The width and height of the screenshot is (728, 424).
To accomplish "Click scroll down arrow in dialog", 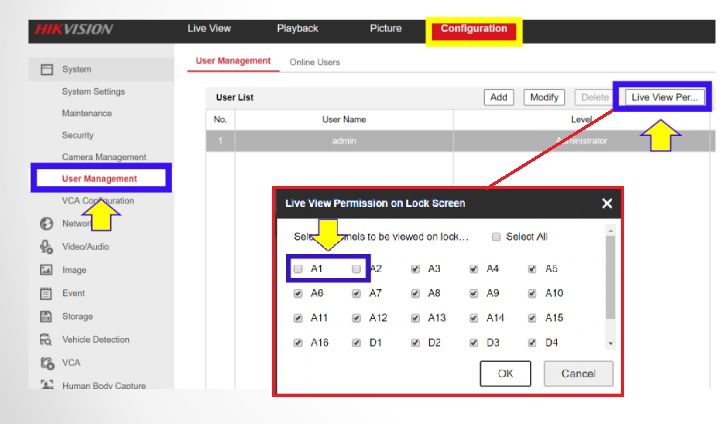I will point(611,344).
